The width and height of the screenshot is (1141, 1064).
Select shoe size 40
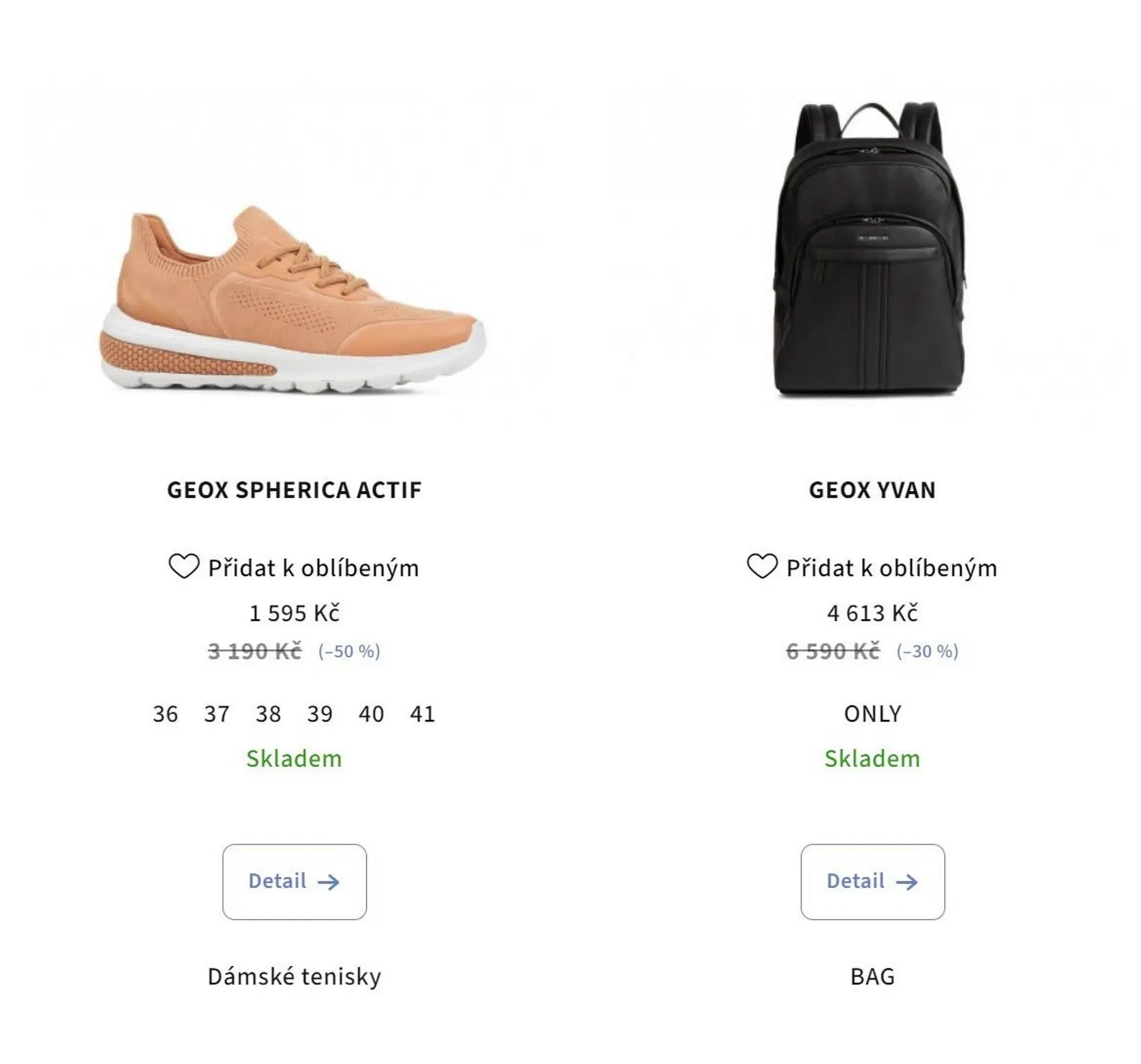click(371, 714)
